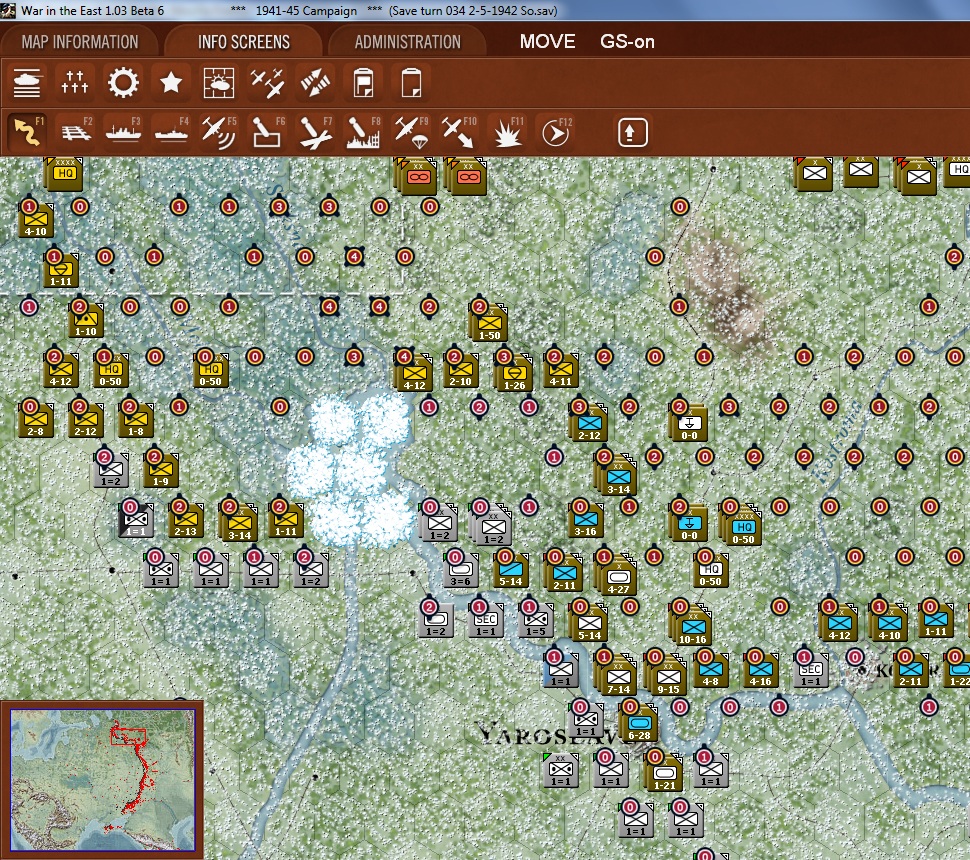Select F2 rail movement mode
This screenshot has width=970, height=860.
click(76, 132)
